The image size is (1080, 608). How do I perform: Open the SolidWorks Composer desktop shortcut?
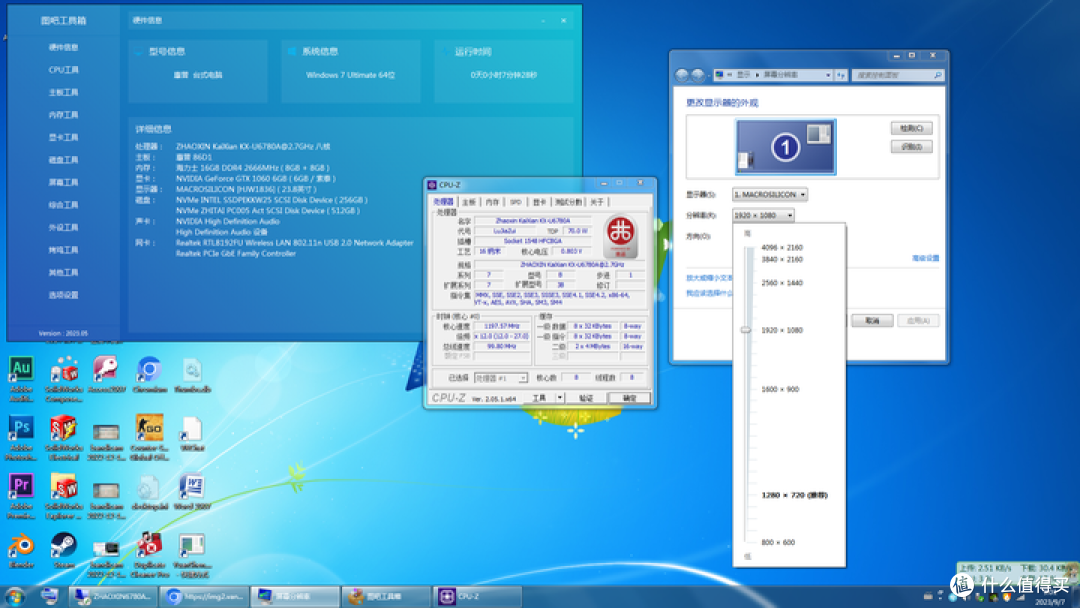coord(63,378)
